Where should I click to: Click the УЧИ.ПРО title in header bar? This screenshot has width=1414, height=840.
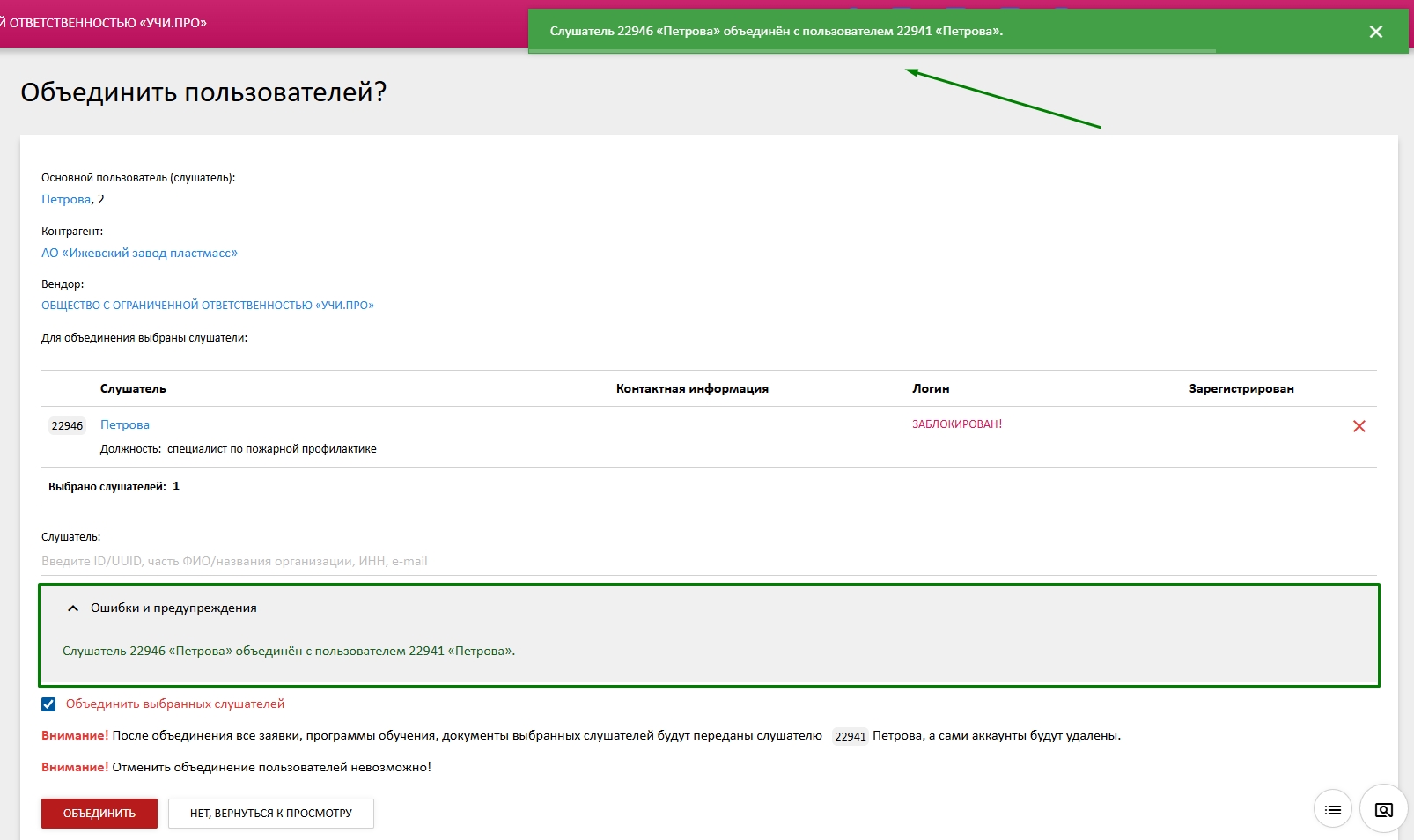(x=103, y=23)
